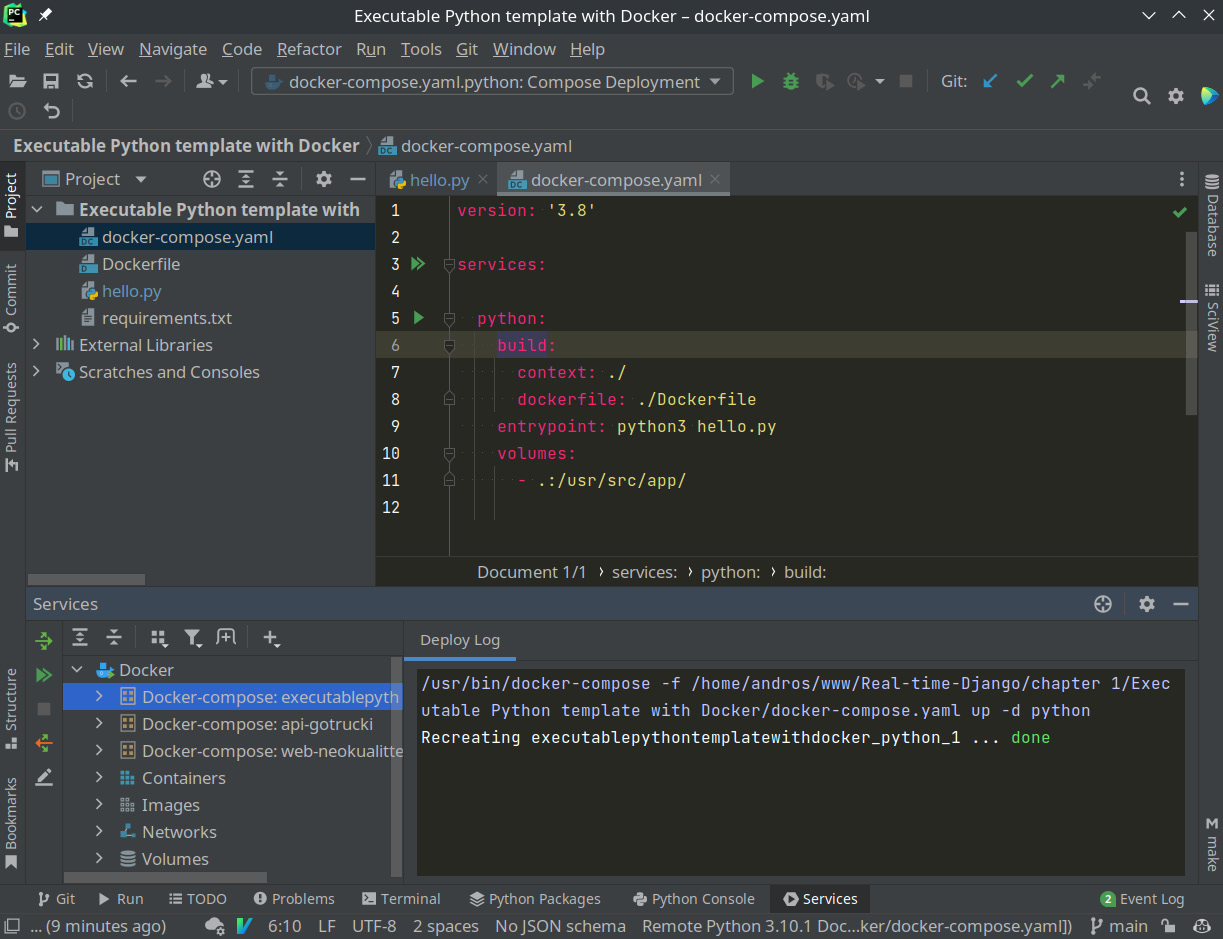
Task: Run all services from gutter on line 3
Action: 418,264
